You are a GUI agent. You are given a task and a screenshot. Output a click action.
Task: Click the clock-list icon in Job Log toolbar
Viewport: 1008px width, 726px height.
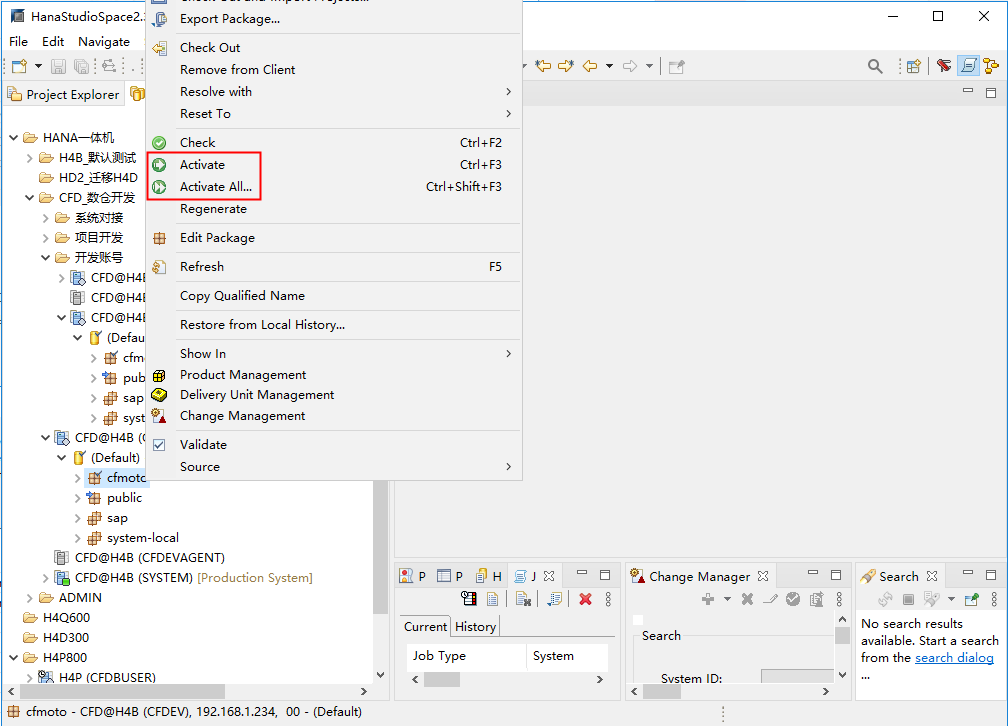[x=469, y=599]
